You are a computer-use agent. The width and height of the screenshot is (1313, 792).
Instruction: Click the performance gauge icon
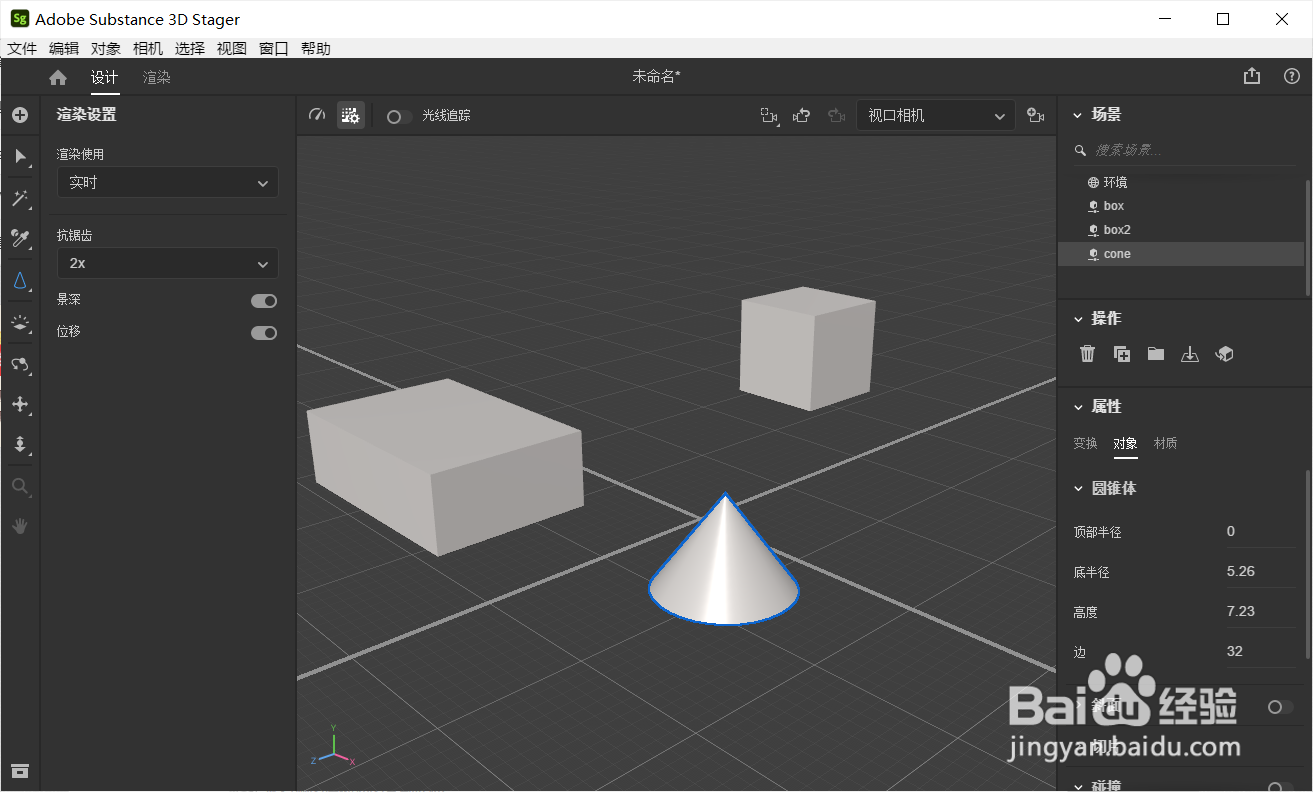(317, 115)
